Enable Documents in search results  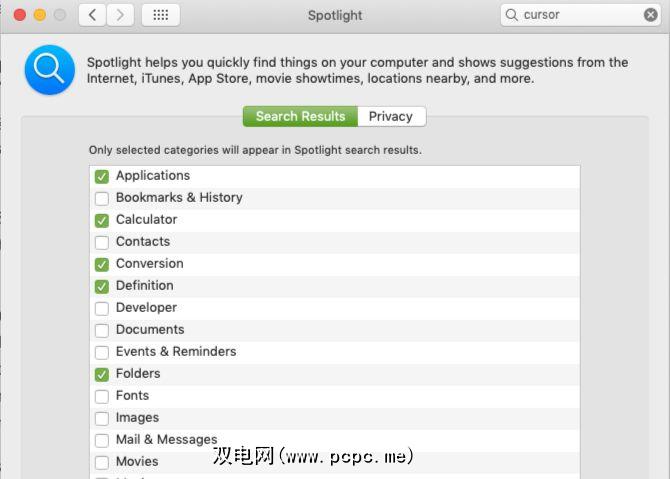click(102, 330)
